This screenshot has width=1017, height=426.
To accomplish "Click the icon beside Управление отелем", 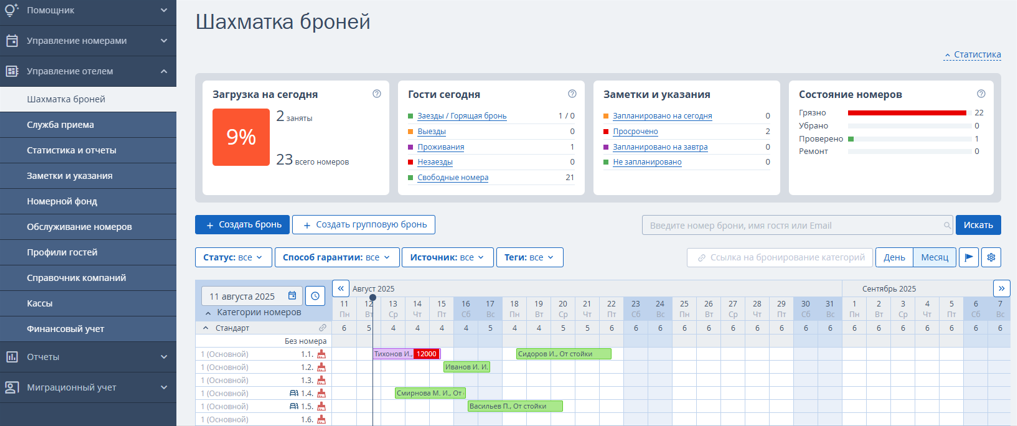I will click(12, 71).
